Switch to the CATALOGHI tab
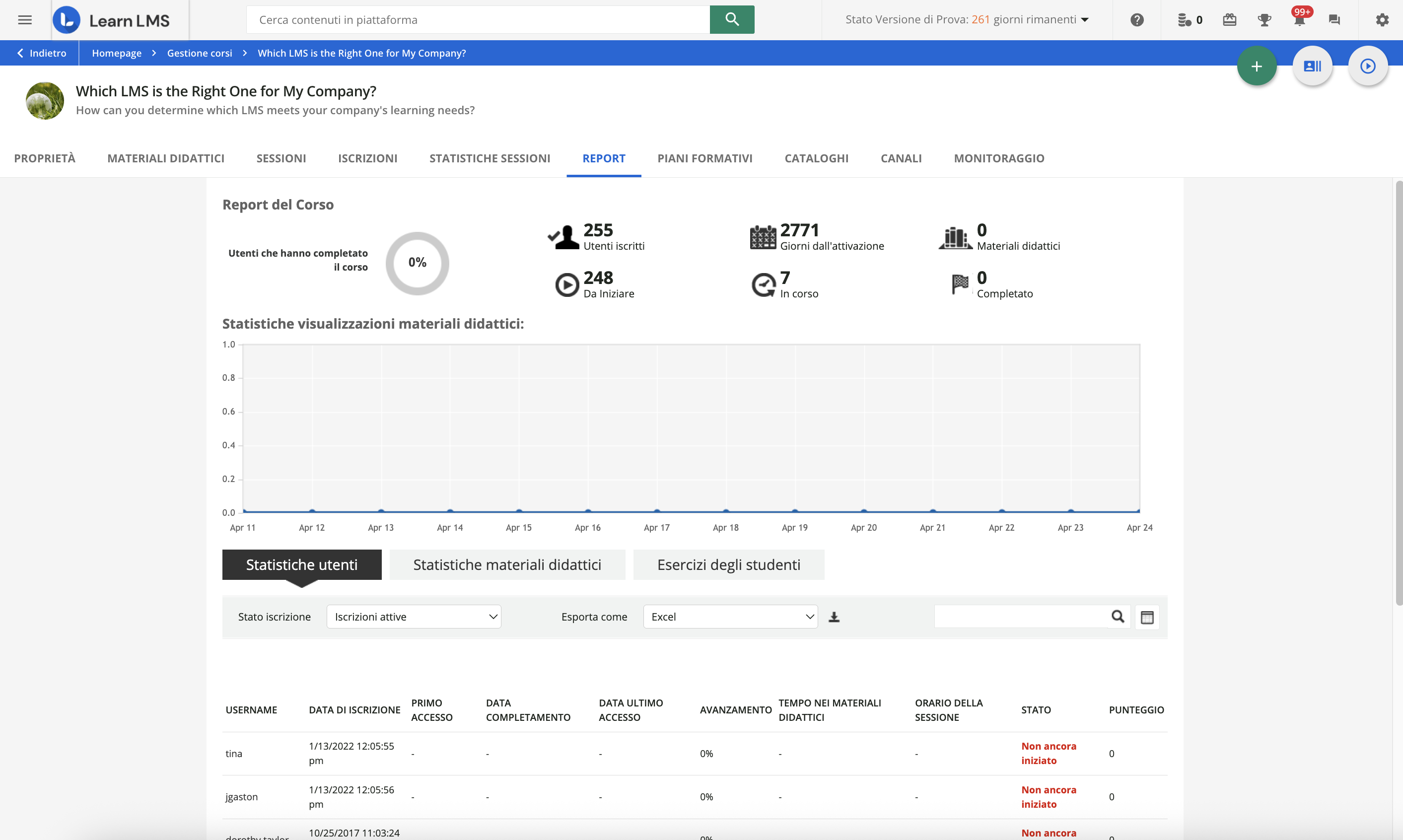Viewport: 1403px width, 840px height. point(816,158)
